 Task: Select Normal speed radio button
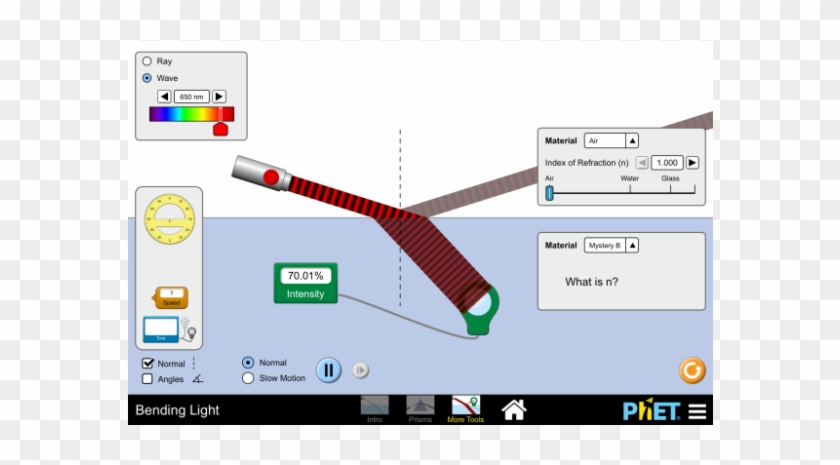point(248,363)
